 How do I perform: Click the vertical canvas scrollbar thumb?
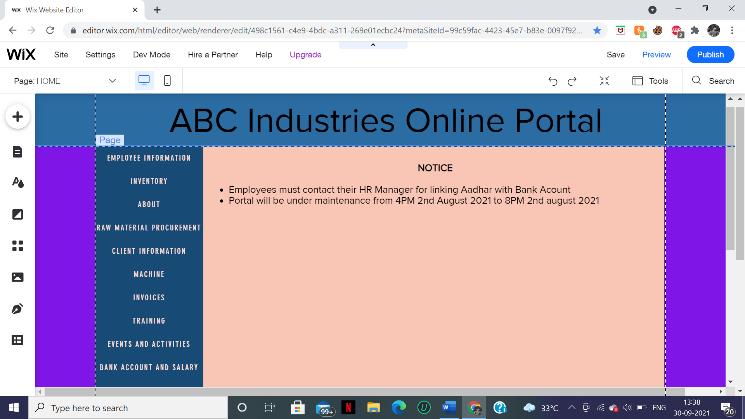click(x=730, y=178)
